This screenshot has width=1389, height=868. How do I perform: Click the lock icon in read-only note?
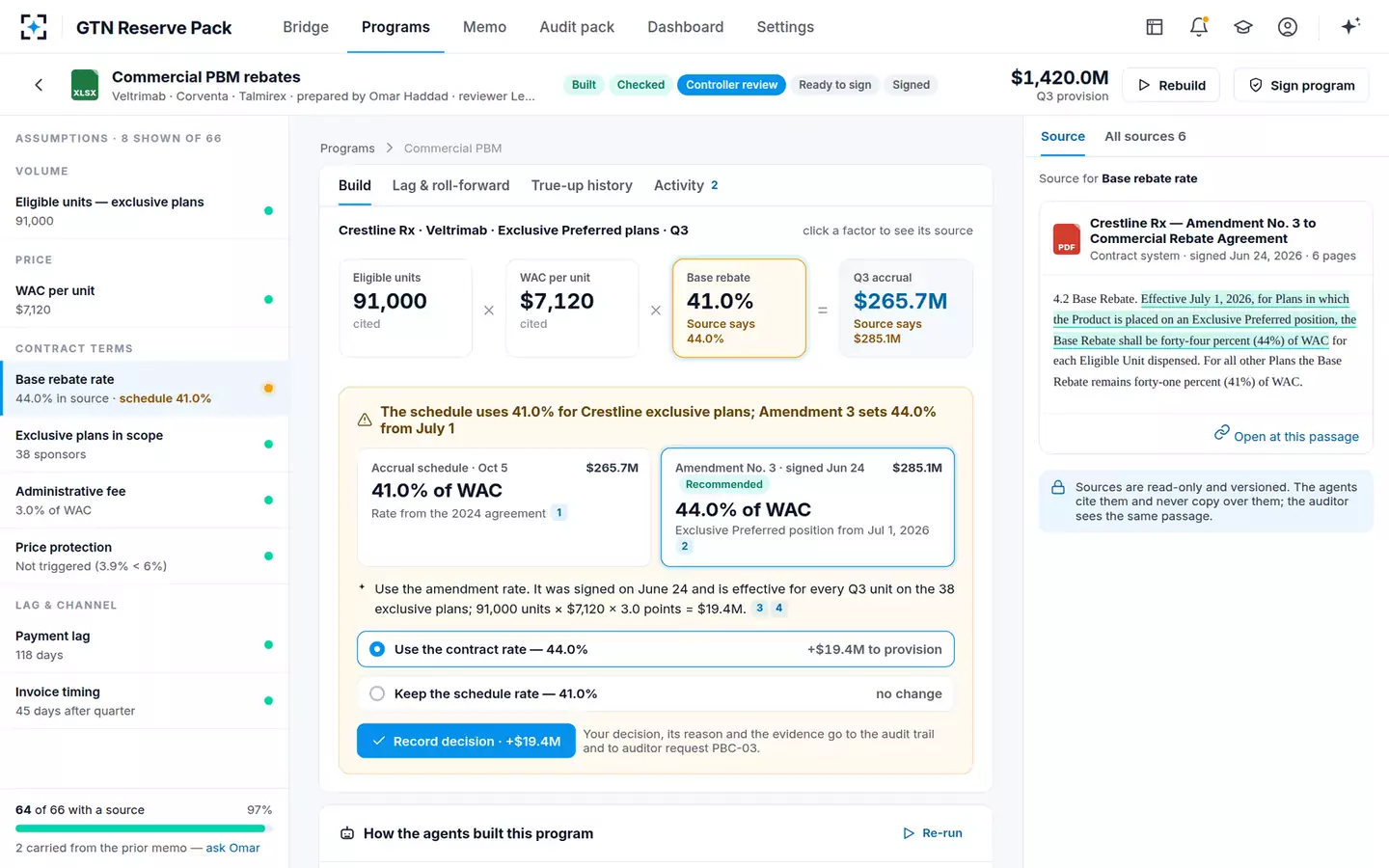pyautogui.click(x=1058, y=488)
